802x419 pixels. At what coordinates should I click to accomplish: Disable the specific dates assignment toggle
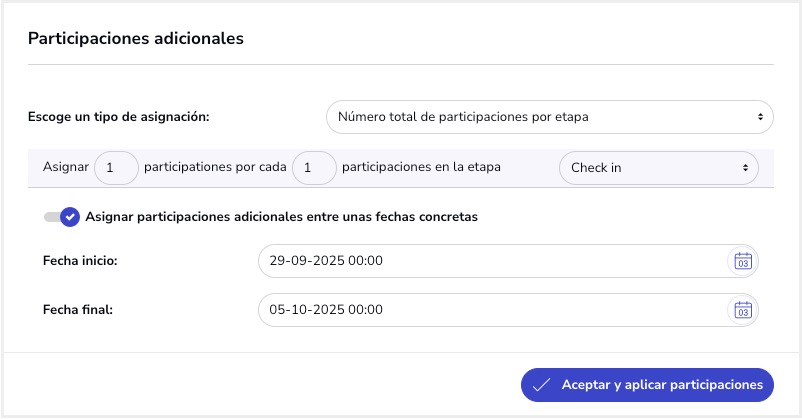62,217
